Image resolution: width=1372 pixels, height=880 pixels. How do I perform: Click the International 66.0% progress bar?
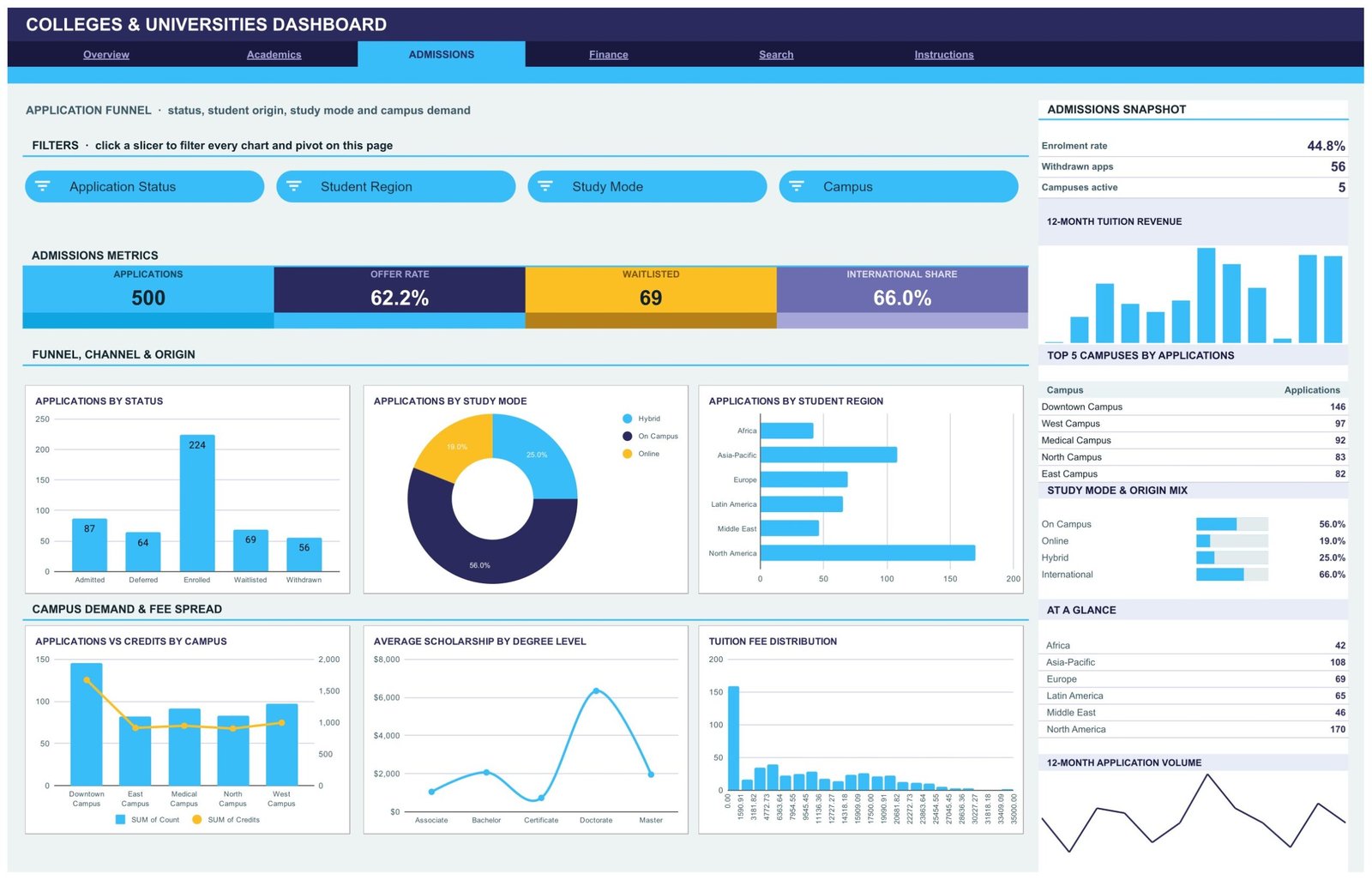pos(1232,575)
